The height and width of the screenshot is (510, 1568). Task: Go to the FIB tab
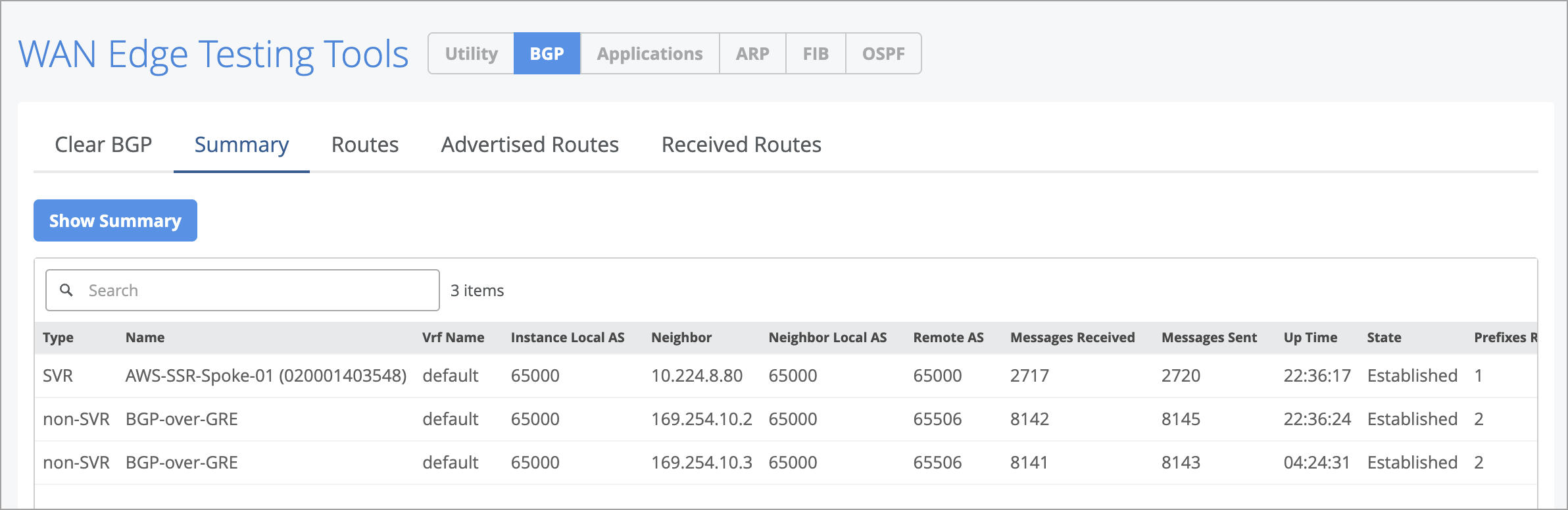click(816, 54)
